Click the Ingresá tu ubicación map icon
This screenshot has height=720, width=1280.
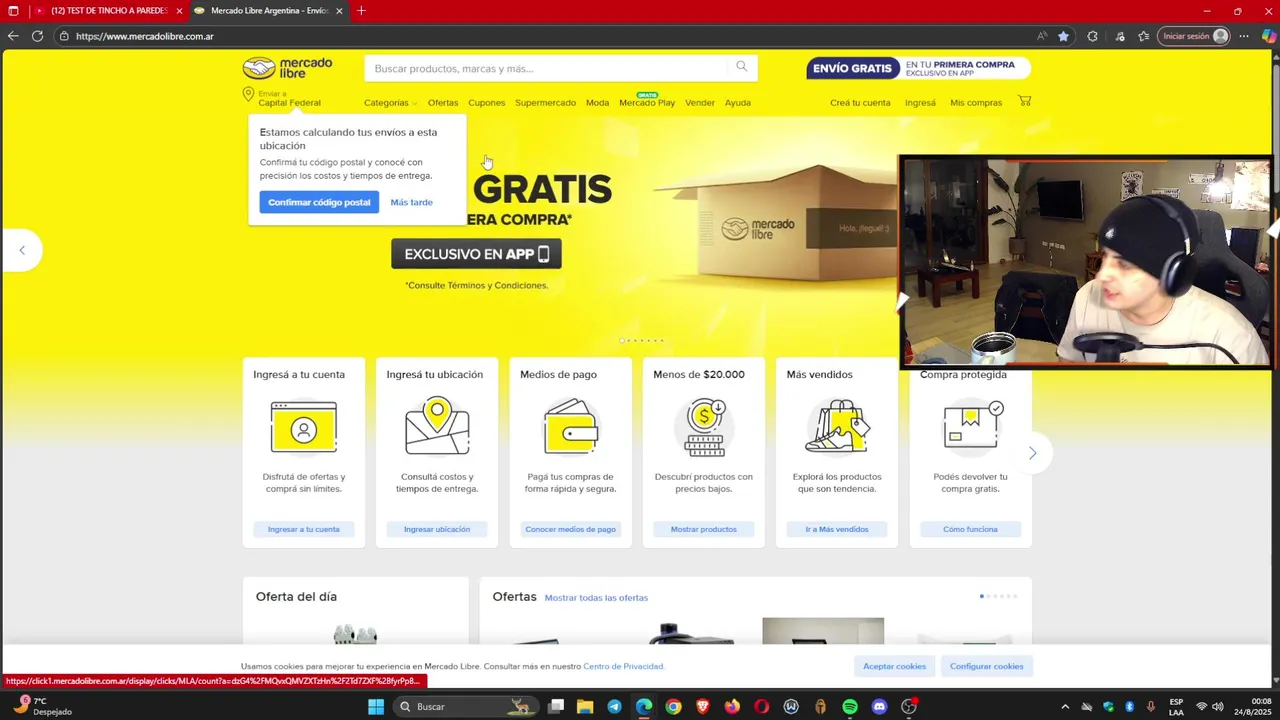[437, 427]
